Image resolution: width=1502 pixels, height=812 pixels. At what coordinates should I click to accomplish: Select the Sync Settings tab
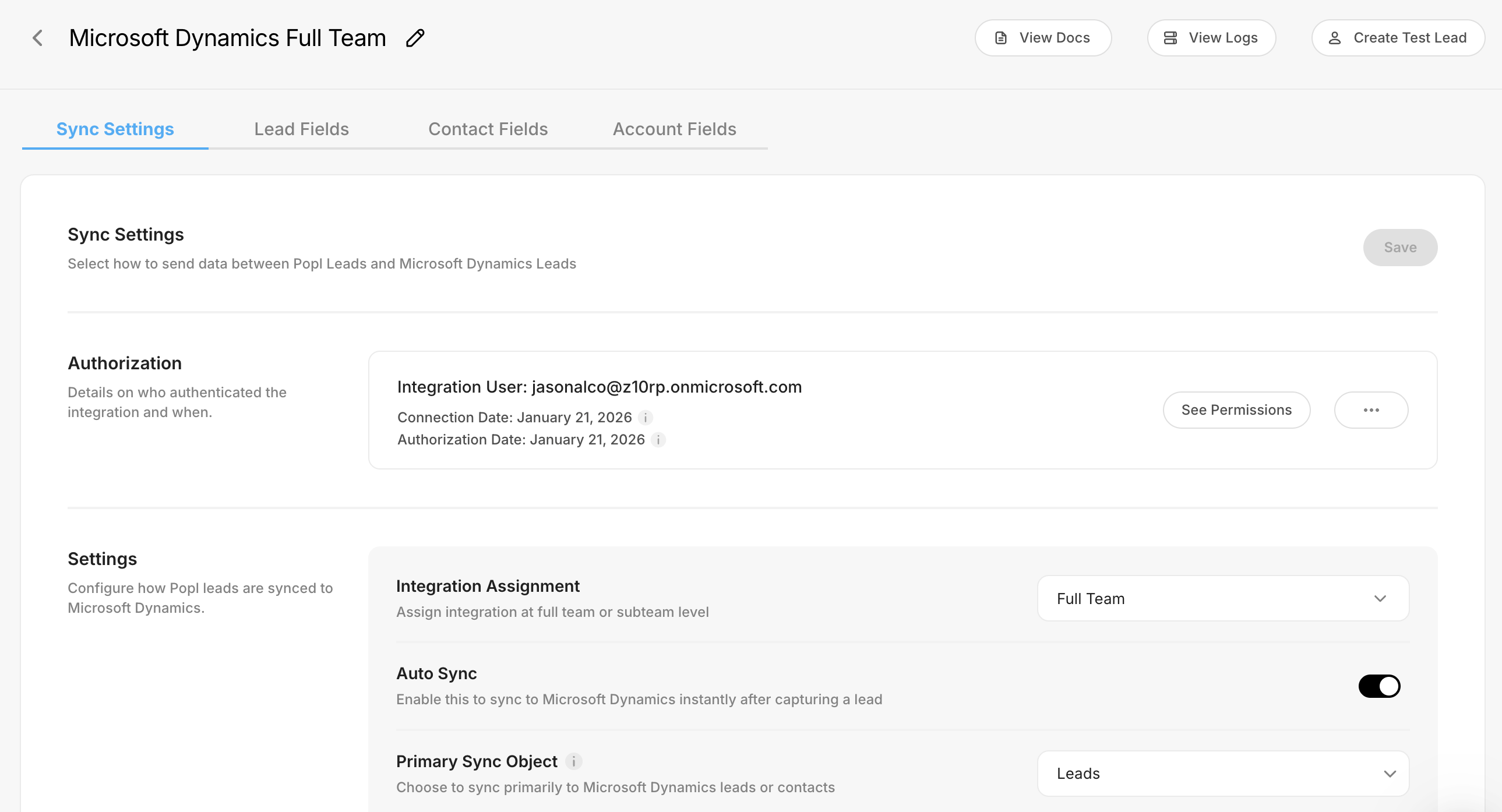pyautogui.click(x=115, y=129)
